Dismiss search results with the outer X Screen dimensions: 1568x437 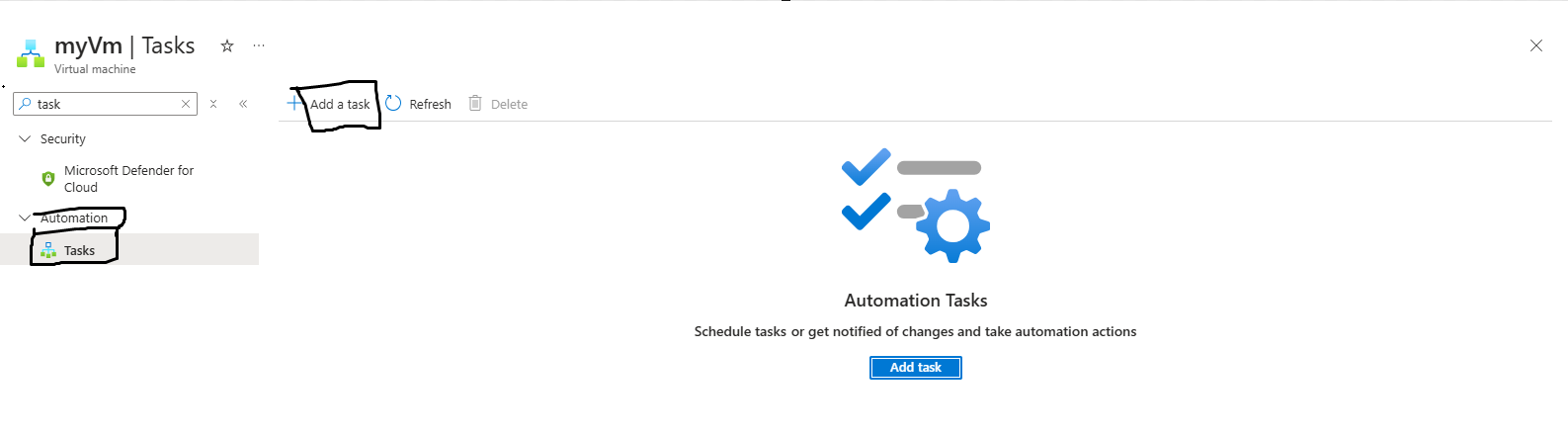[213, 104]
